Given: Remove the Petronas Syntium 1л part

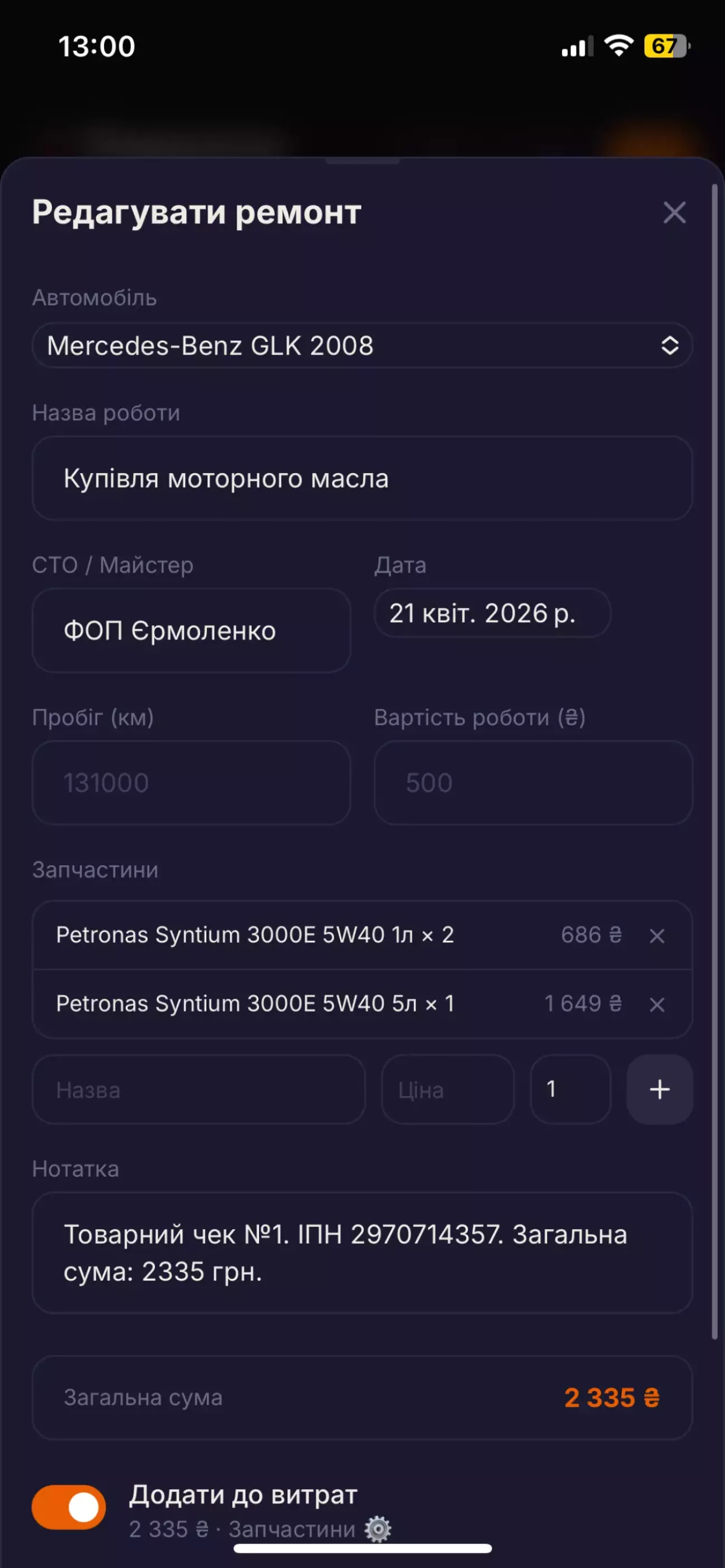Looking at the screenshot, I should 656,936.
